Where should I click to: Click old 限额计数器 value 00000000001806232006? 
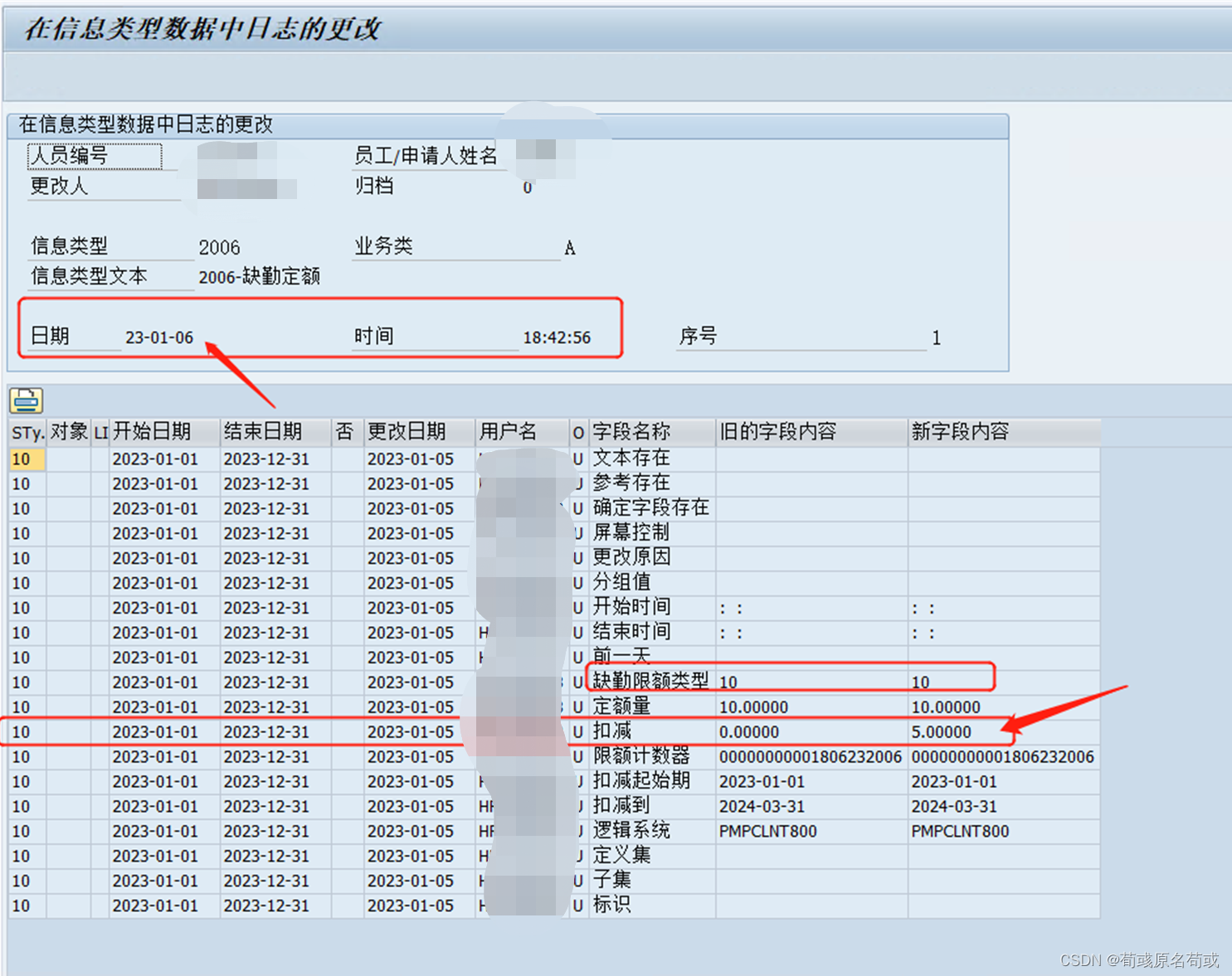coord(811,757)
